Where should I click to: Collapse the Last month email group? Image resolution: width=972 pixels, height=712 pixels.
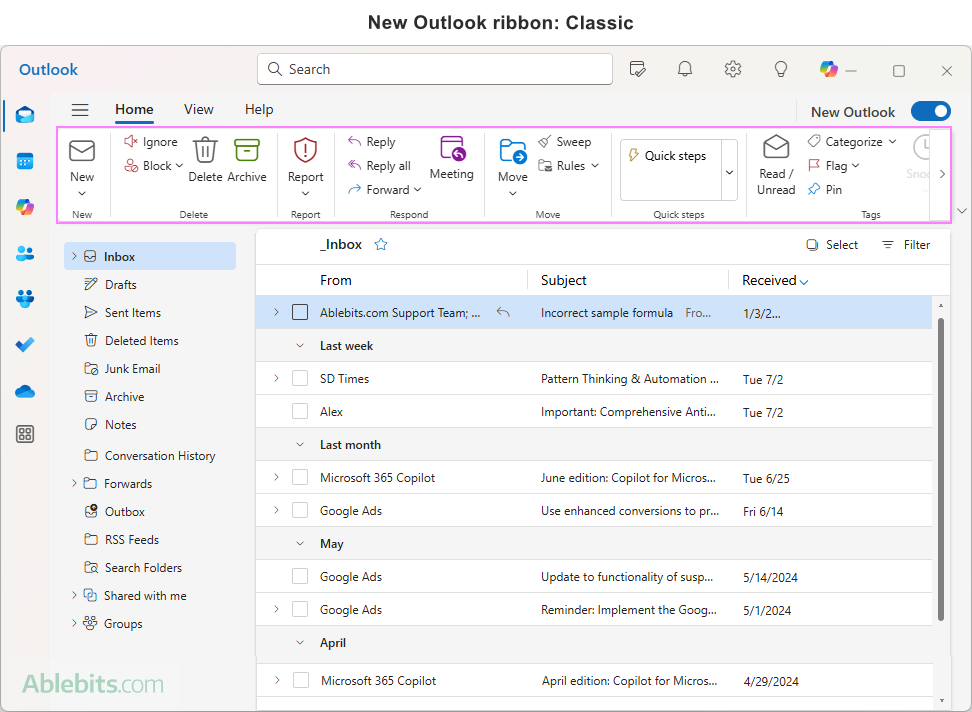tap(298, 444)
